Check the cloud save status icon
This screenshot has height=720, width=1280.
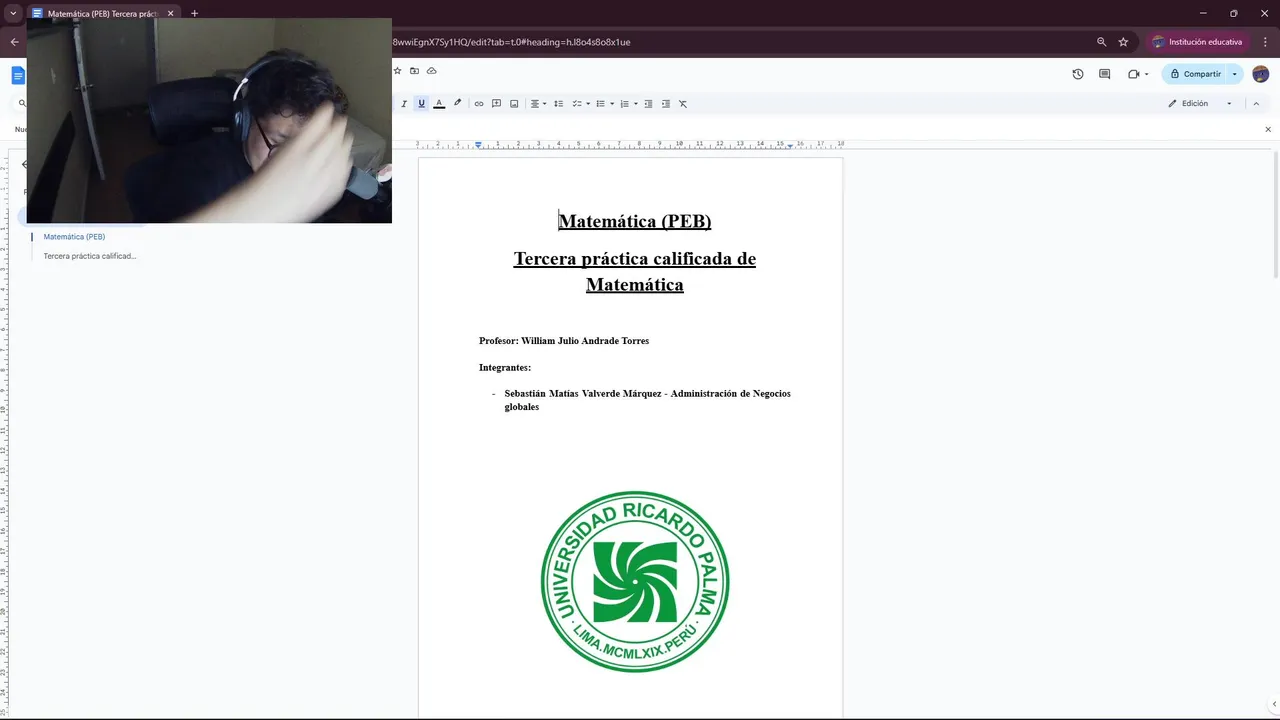click(x=432, y=71)
